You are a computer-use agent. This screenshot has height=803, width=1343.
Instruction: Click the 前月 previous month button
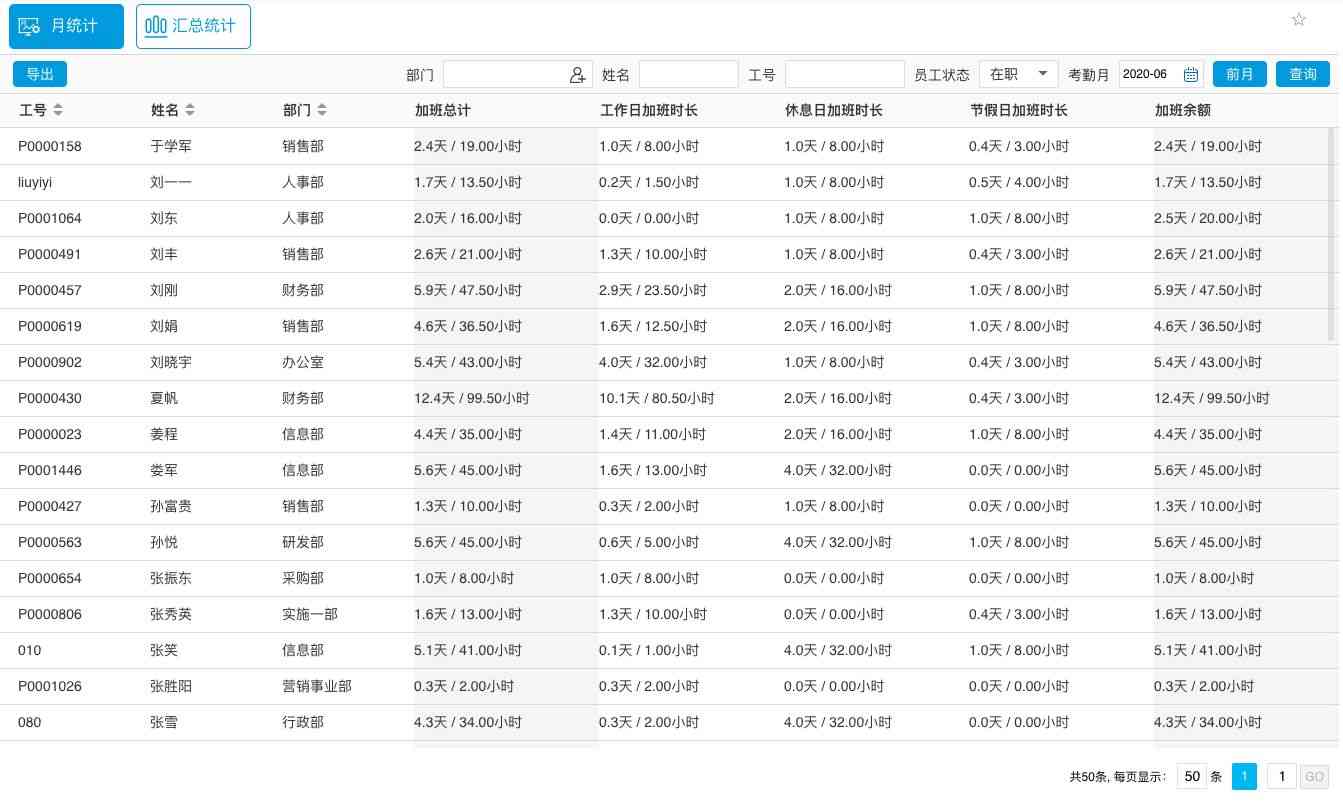pos(1239,74)
